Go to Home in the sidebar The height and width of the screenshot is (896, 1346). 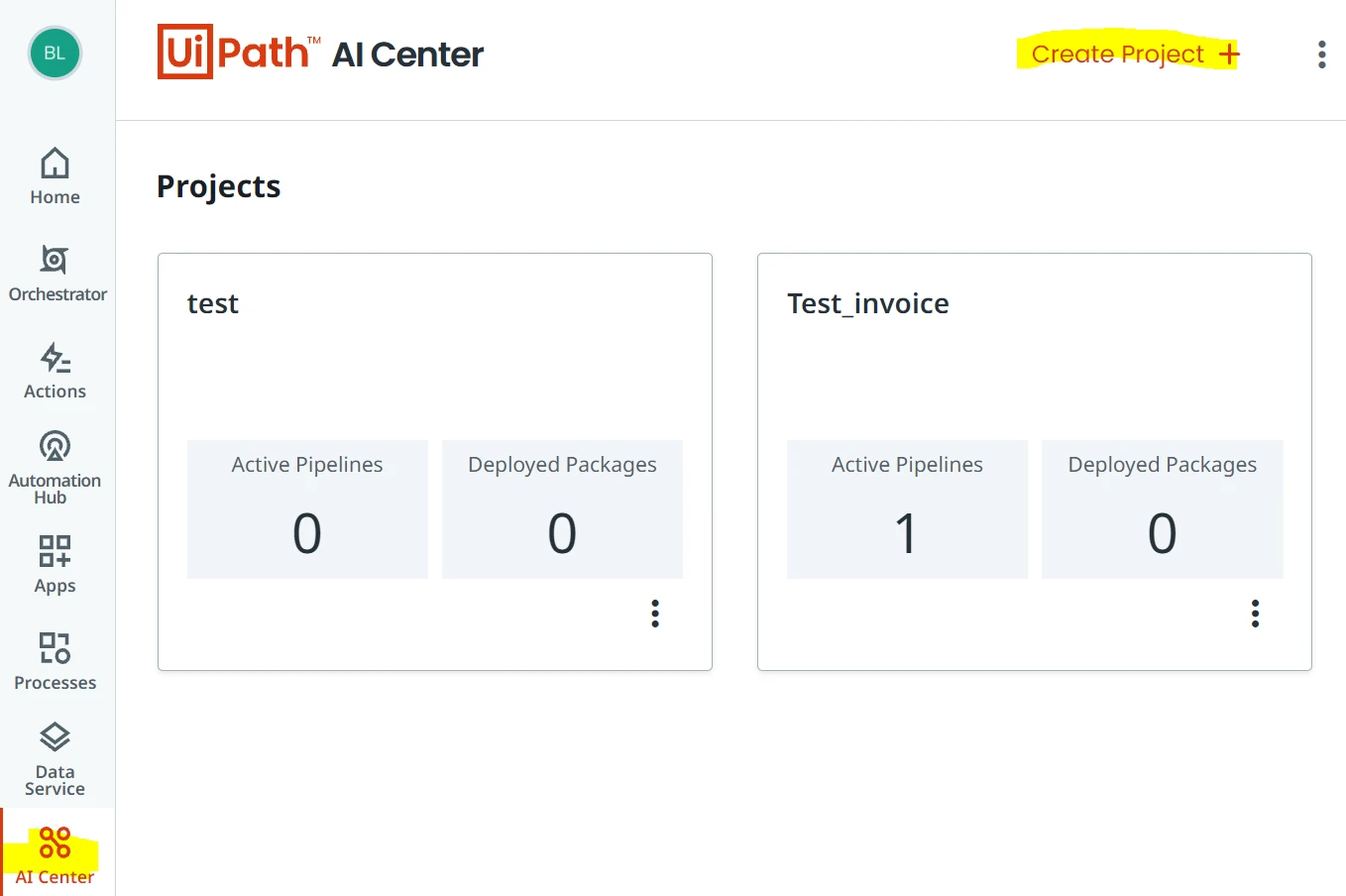55,176
